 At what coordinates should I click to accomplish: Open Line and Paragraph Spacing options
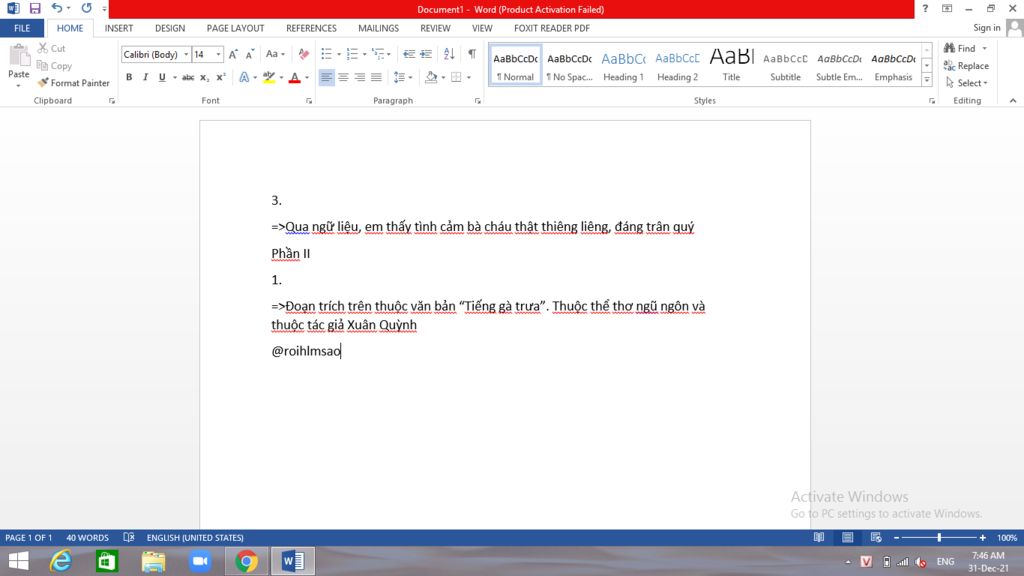[403, 77]
